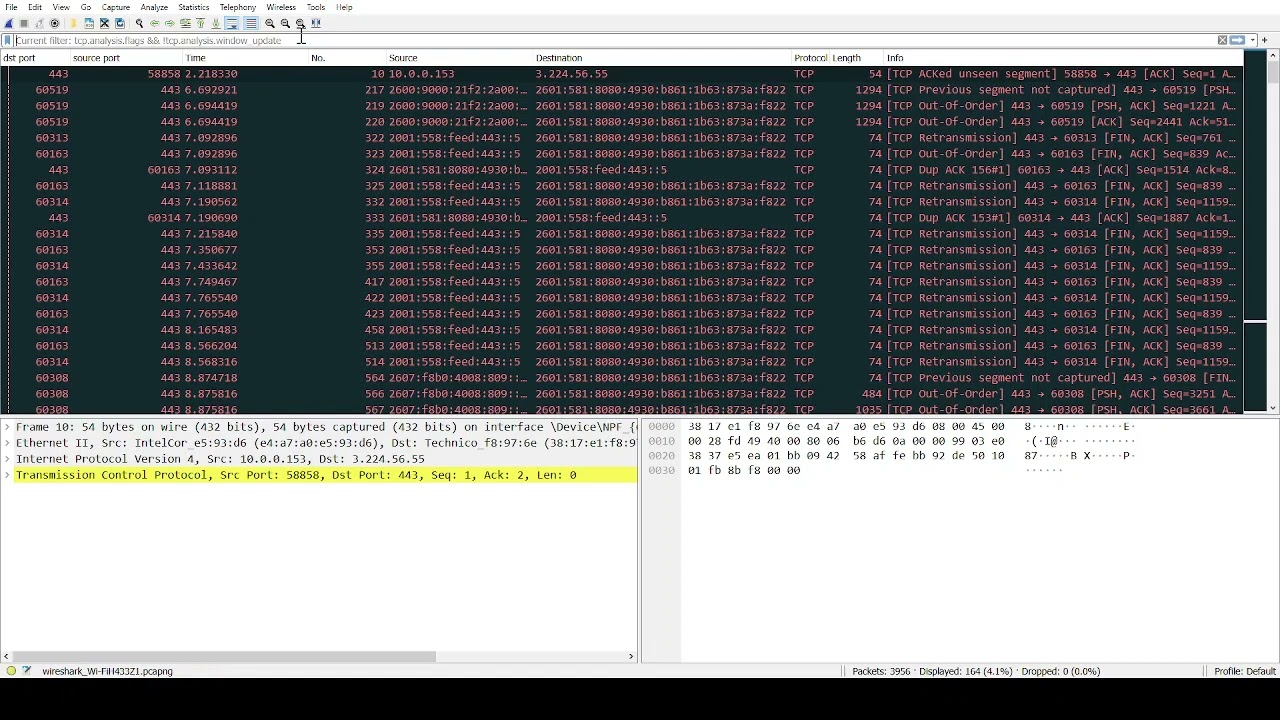This screenshot has width=1280, height=720.
Task: Sort by Protocol column header
Action: coord(811,58)
